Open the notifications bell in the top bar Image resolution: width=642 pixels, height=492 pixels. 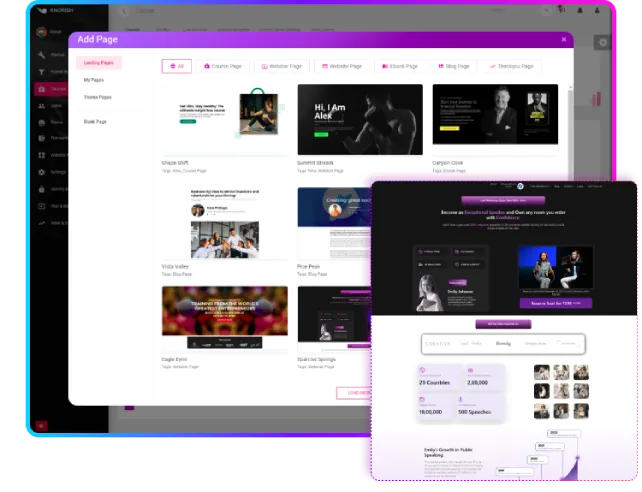coord(580,11)
